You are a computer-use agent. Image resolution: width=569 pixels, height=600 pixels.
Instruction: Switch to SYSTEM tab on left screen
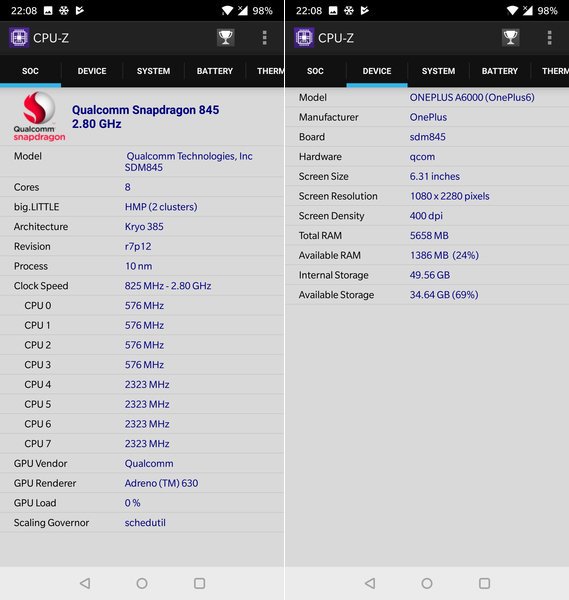[153, 71]
